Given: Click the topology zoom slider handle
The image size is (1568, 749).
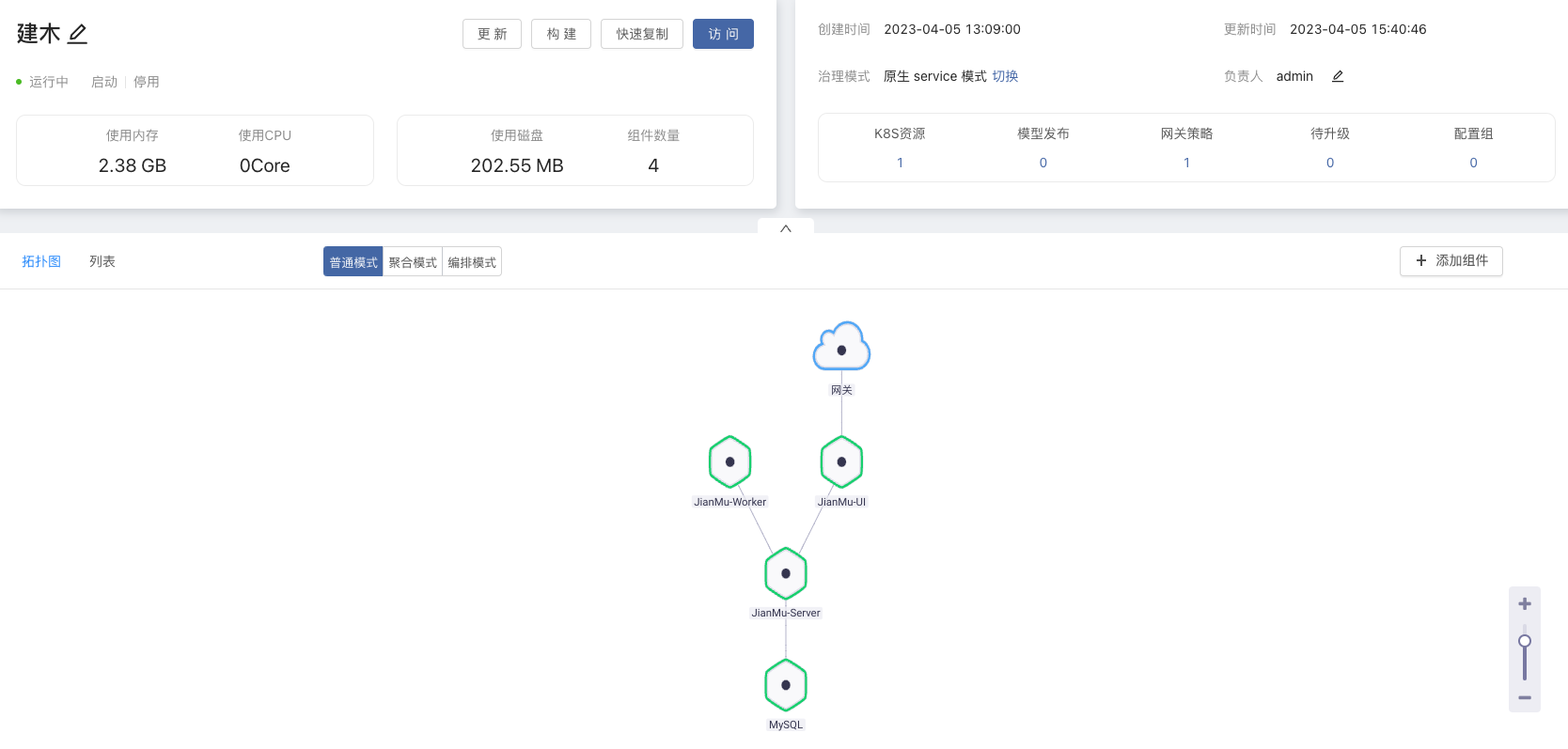Looking at the screenshot, I should 1525,641.
